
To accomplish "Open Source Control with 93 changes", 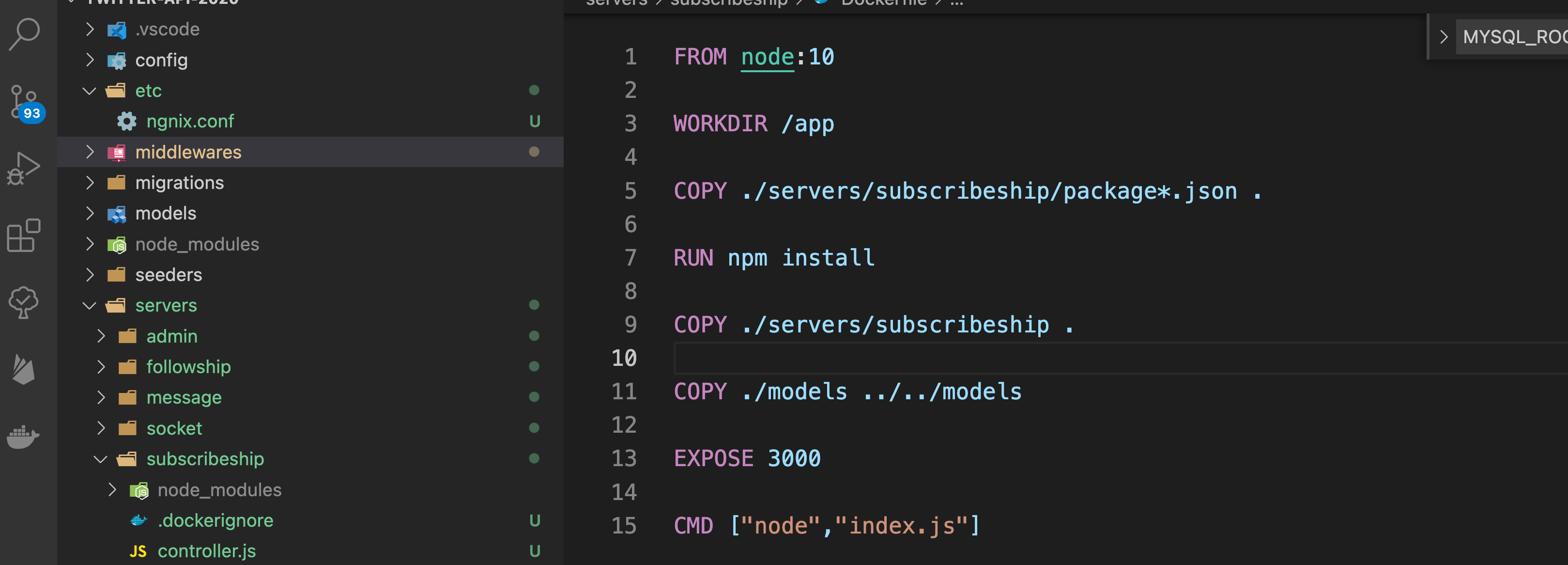I will click(26, 103).
